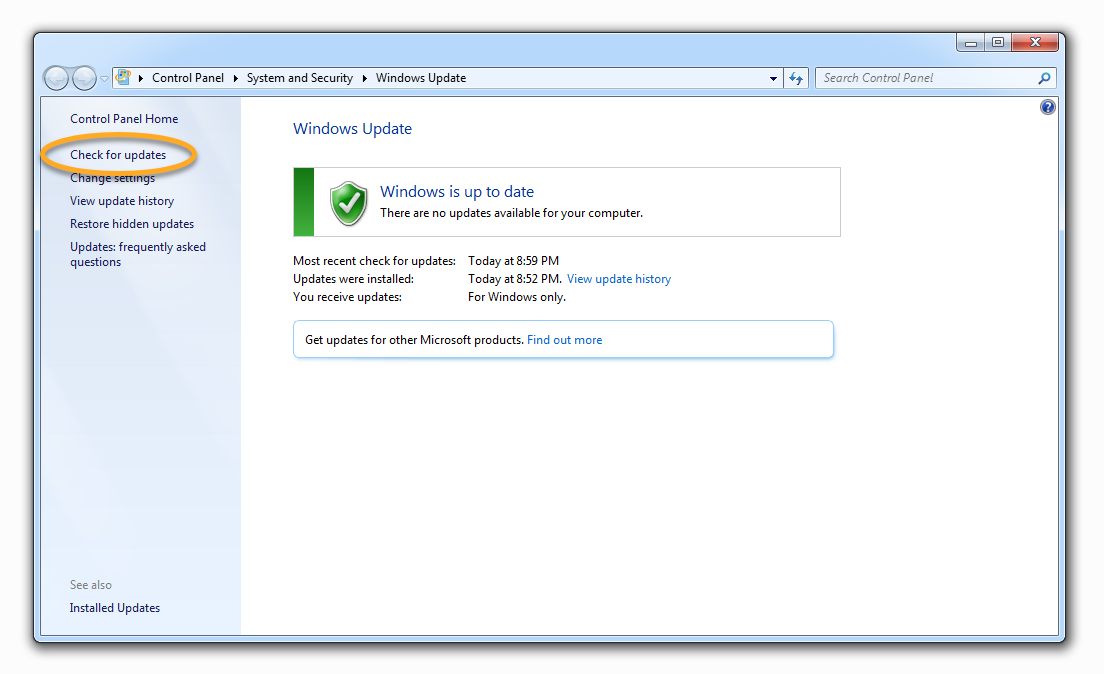Screen dimensions: 1104x674
Task: Click the Find out more link
Action: click(x=564, y=340)
